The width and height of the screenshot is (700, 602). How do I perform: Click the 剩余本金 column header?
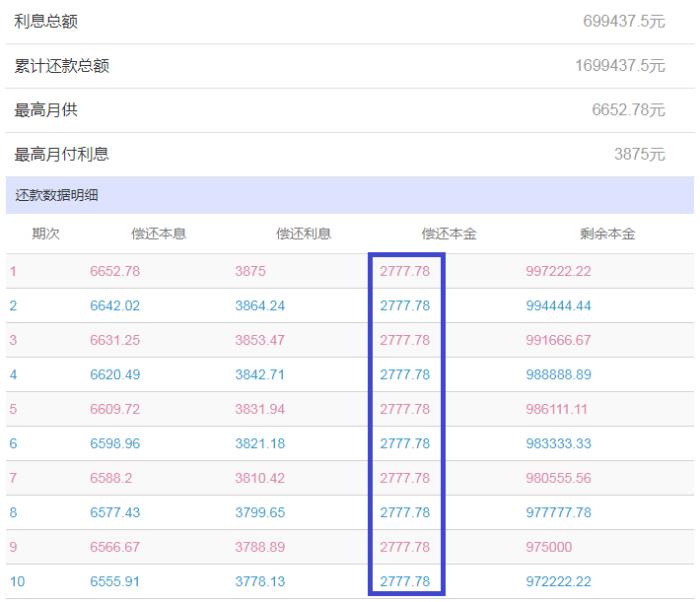607,234
